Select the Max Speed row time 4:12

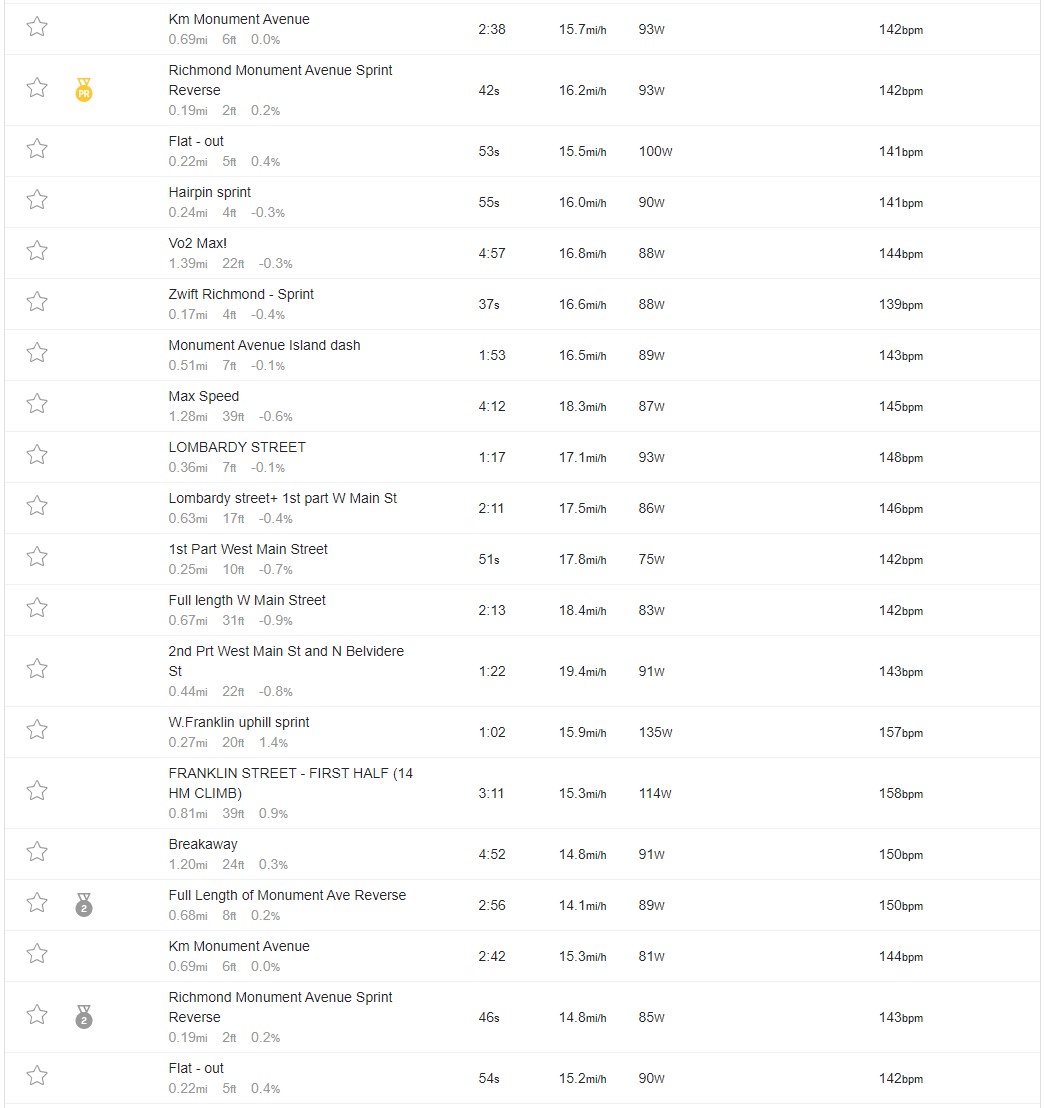point(492,406)
